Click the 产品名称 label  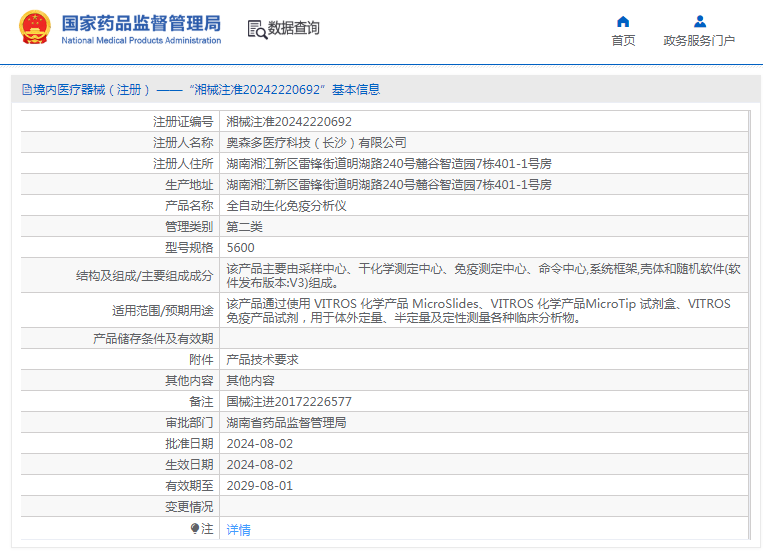click(x=189, y=205)
